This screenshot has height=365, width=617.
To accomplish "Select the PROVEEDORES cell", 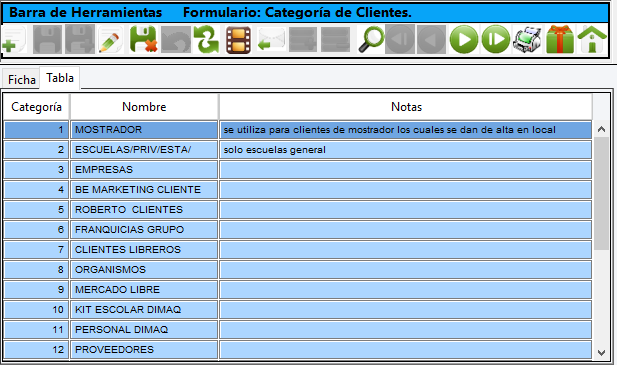I will 144,350.
